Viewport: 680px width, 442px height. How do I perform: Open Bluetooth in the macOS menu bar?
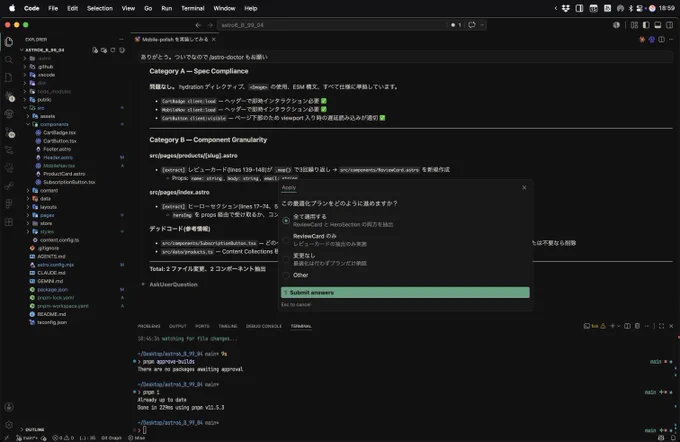tap(631, 8)
